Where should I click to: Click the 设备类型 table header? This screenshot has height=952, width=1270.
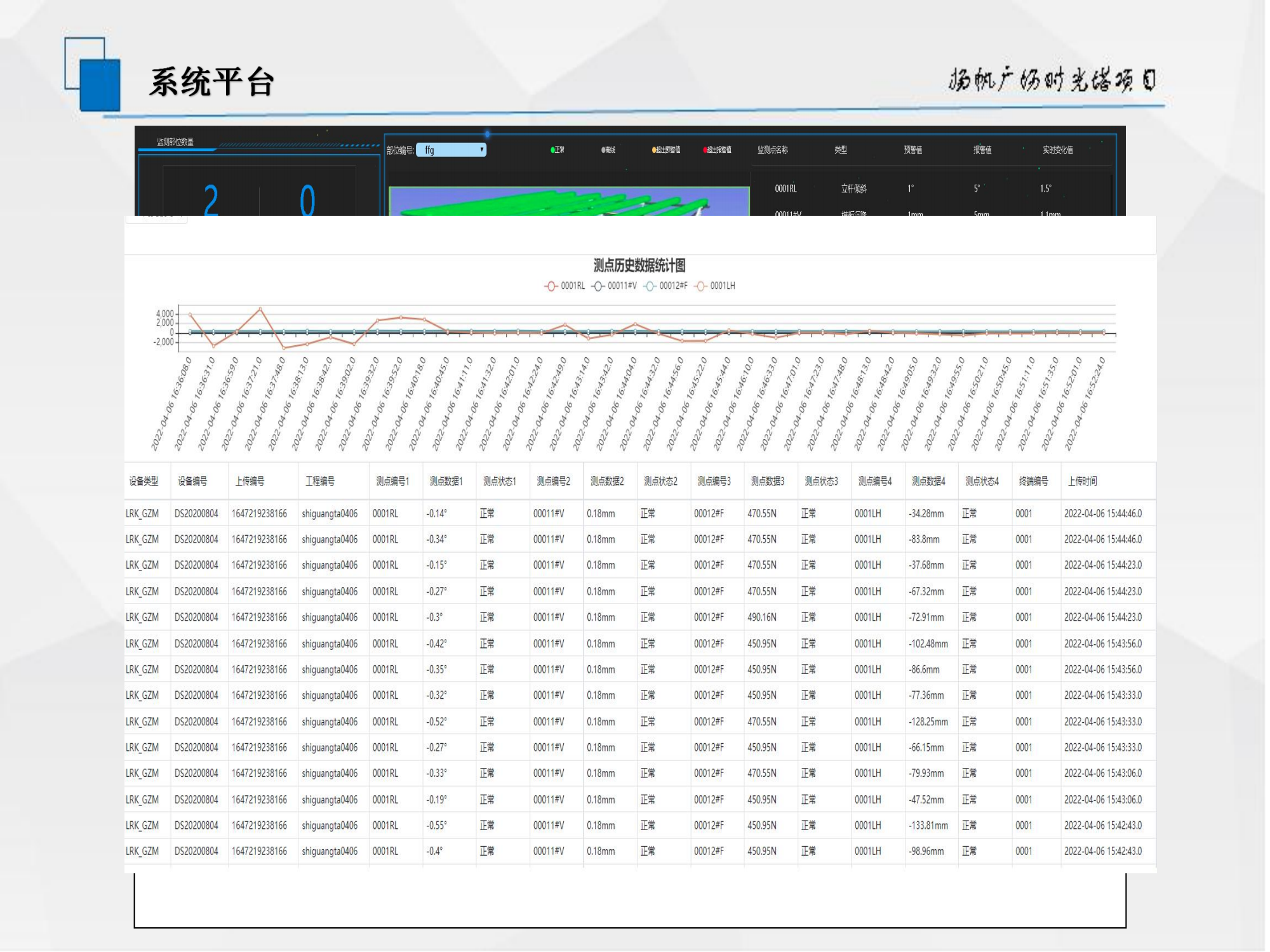point(144,481)
